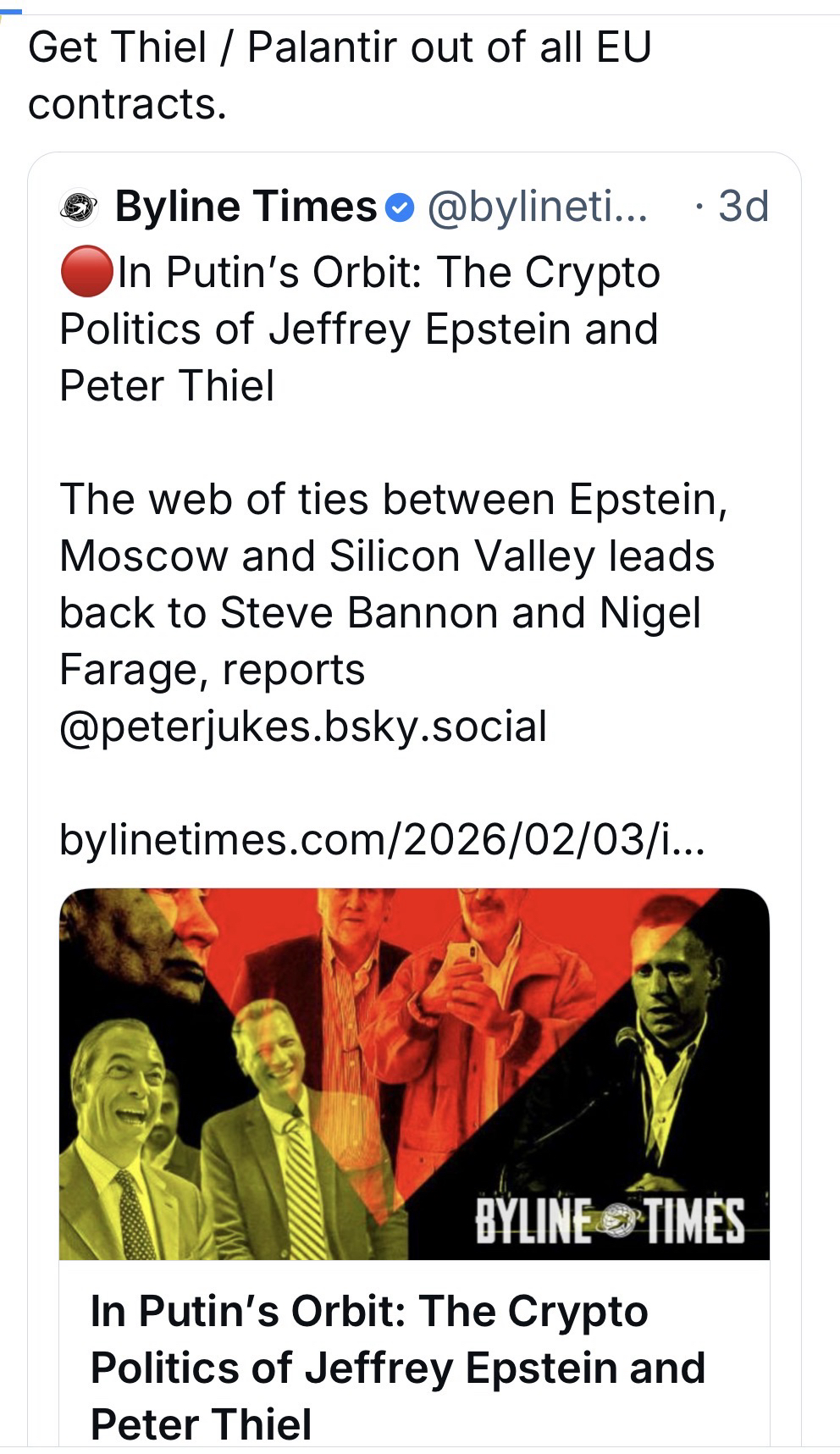
Task: Open the @peterjukes.bsky.social mention
Action: coord(302,727)
